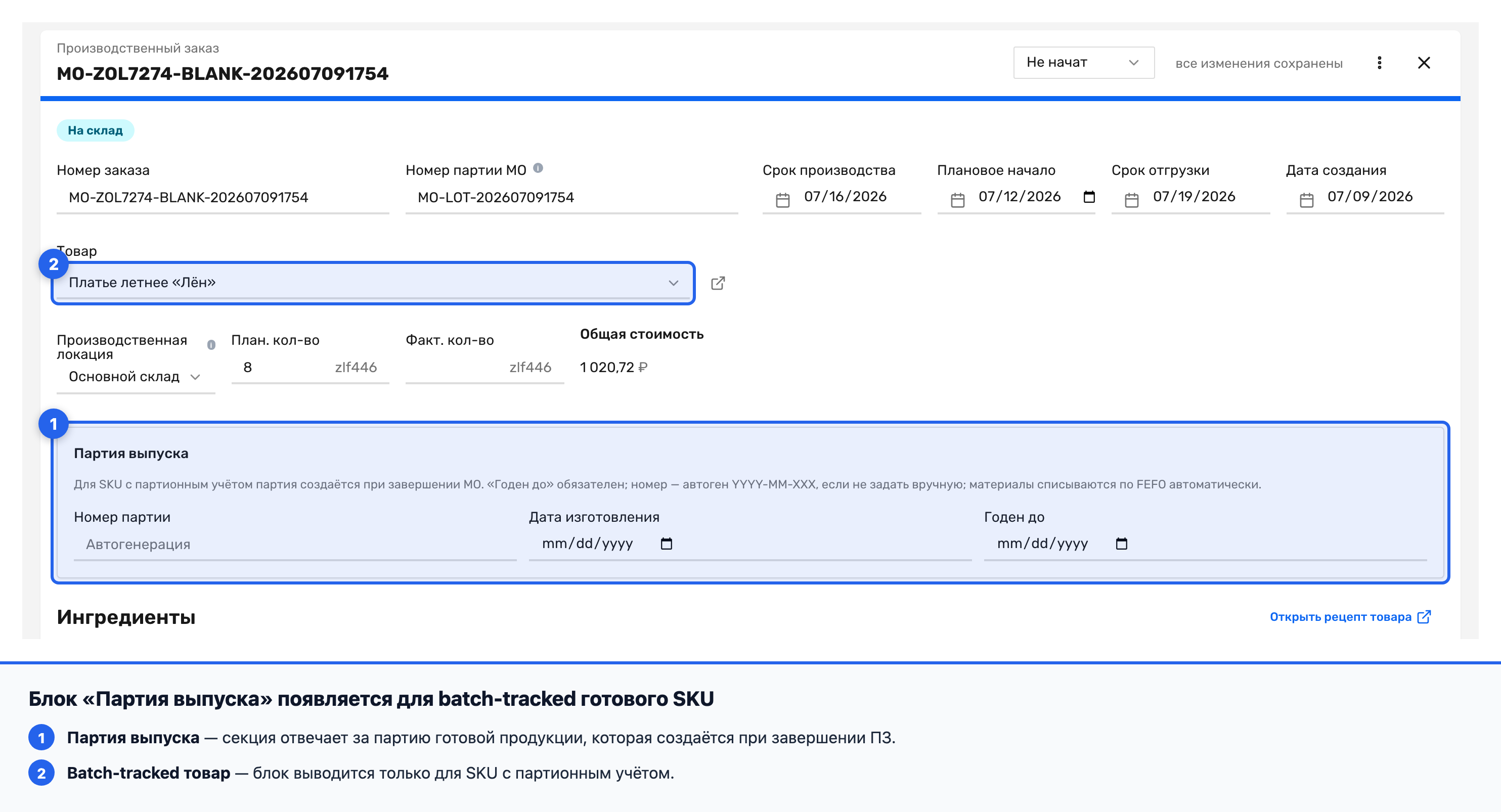Click the 'Дата создания' date 07/09/2026
The height and width of the screenshot is (812, 1501).
tap(1370, 197)
